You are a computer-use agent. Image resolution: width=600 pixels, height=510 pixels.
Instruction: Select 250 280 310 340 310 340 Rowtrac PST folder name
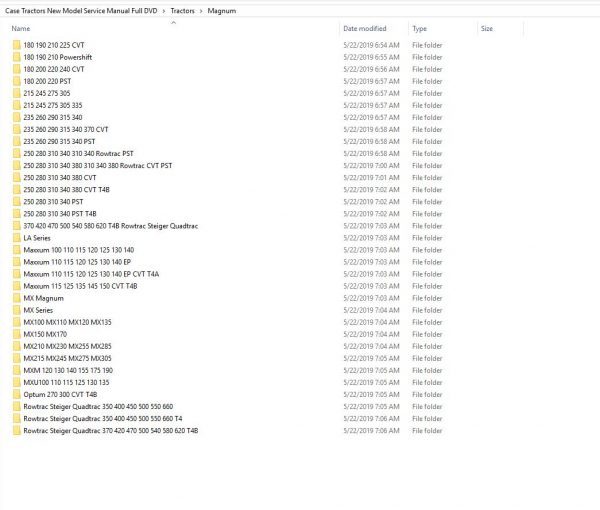point(78,153)
